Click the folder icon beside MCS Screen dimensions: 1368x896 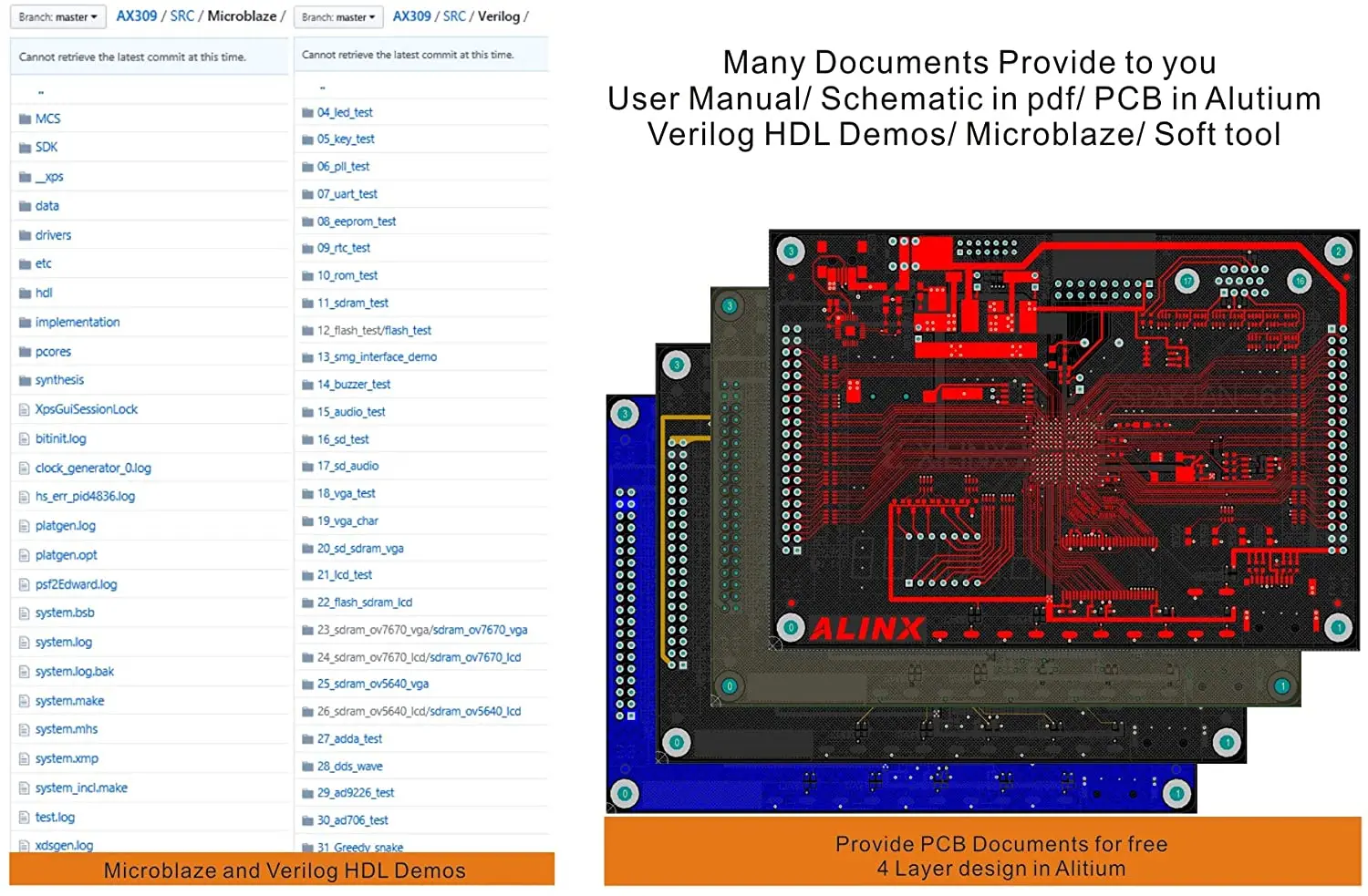(25, 119)
